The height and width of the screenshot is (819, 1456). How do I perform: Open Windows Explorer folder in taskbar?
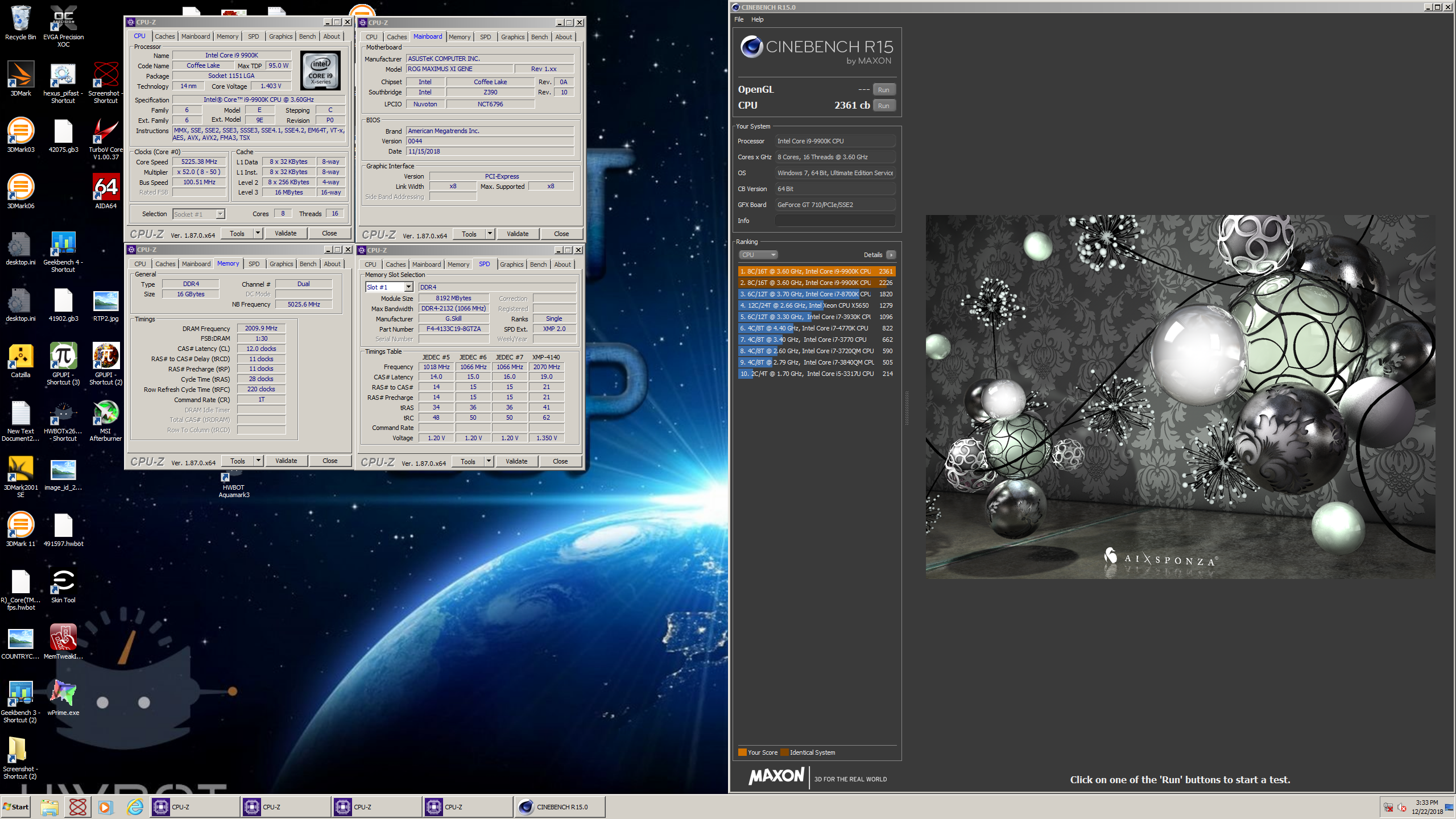pos(49,806)
